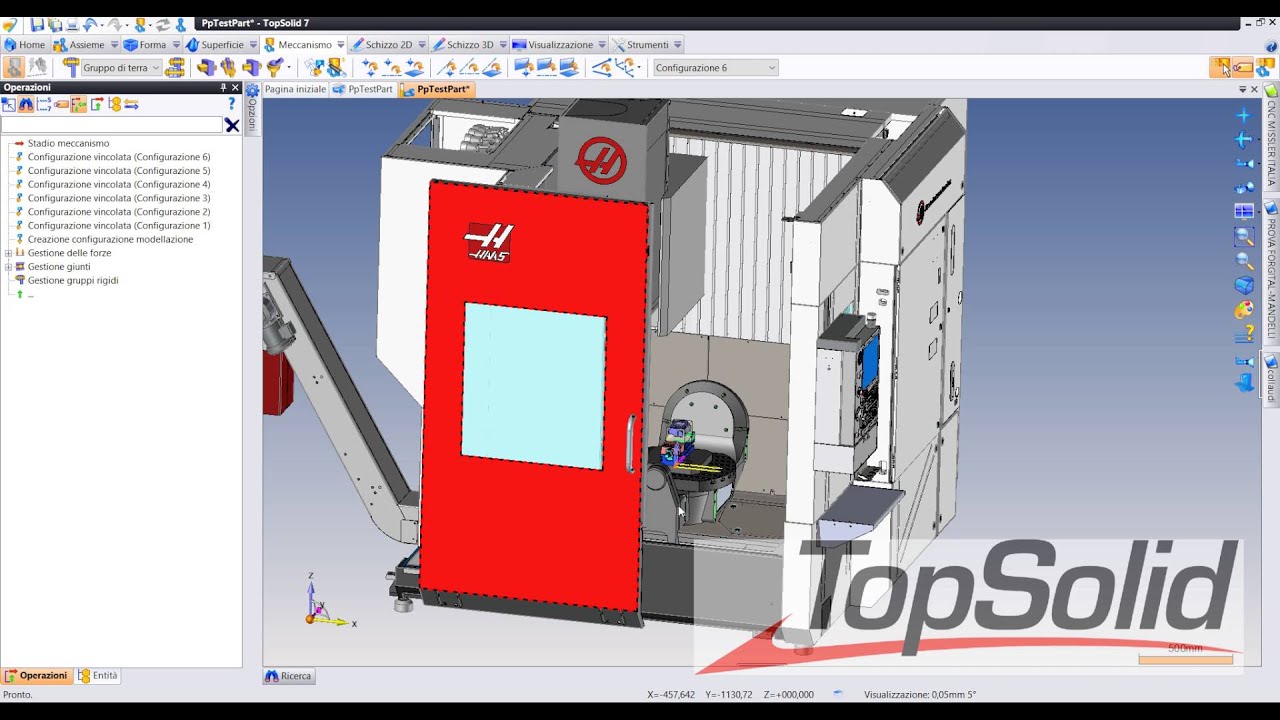The image size is (1280, 720).
Task: Click the question mark lines icon in viewport
Action: tap(1244, 334)
